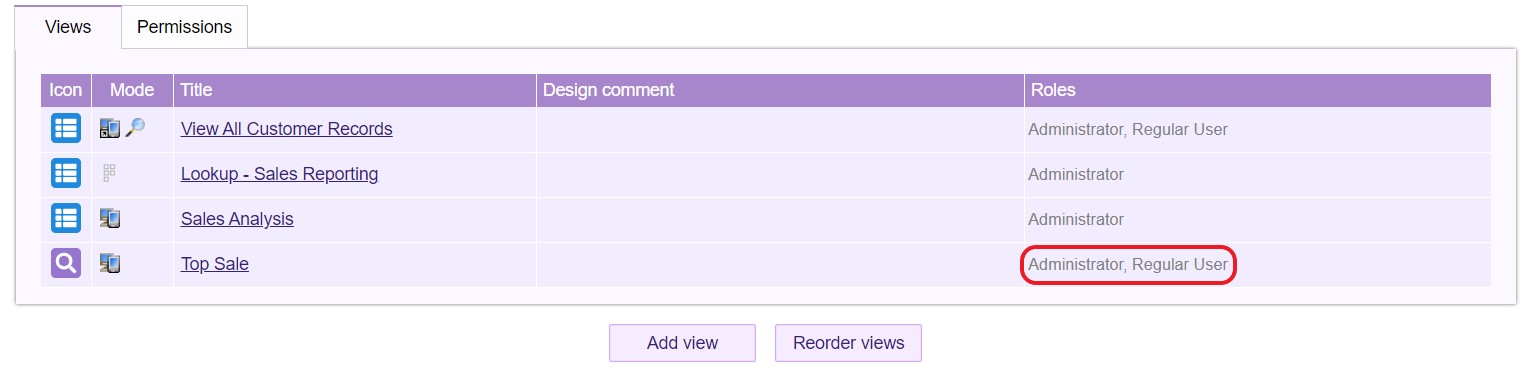Click the device mode icon in first row

point(110,129)
